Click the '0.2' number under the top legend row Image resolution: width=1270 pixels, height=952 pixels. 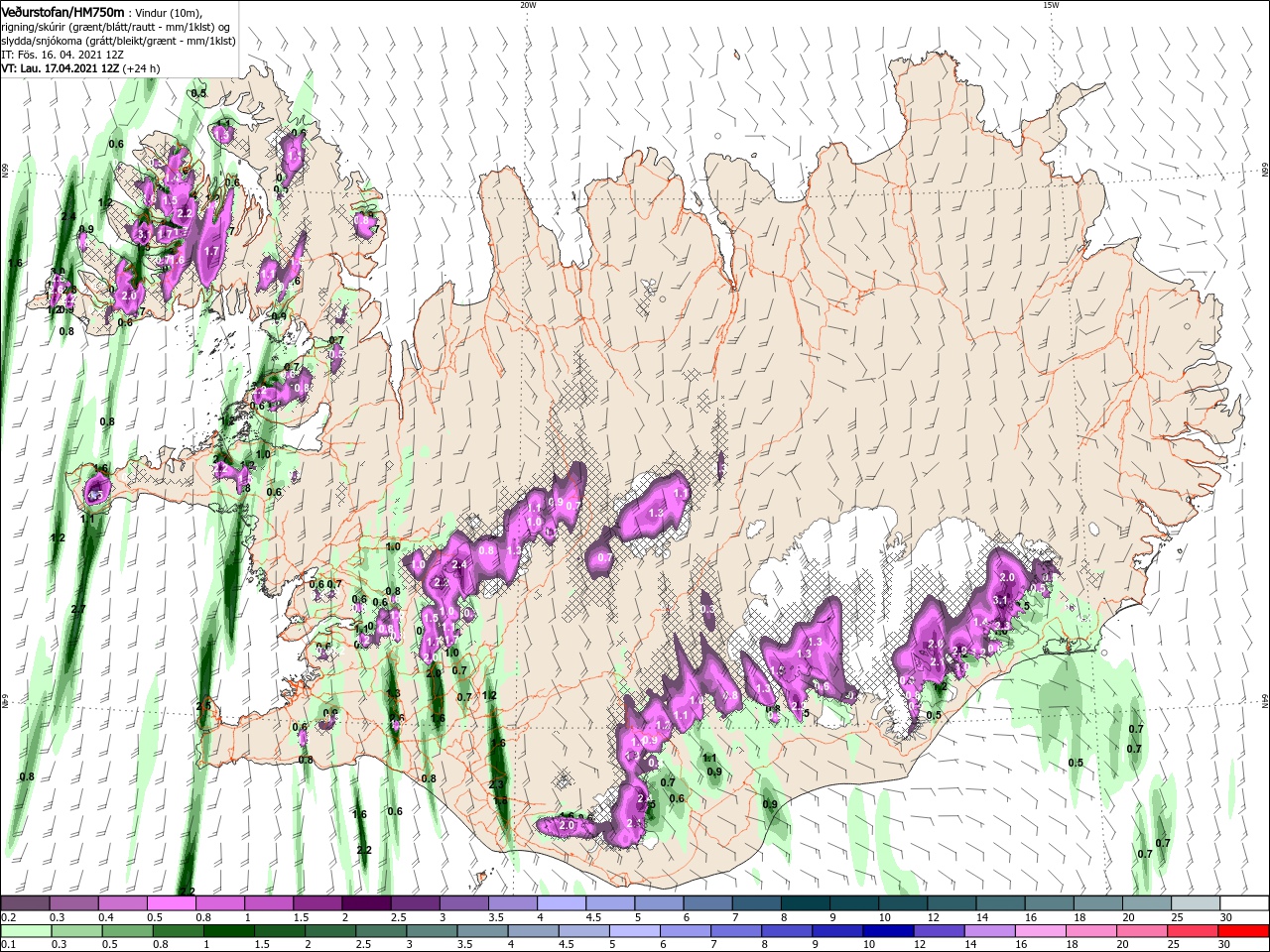8,917
